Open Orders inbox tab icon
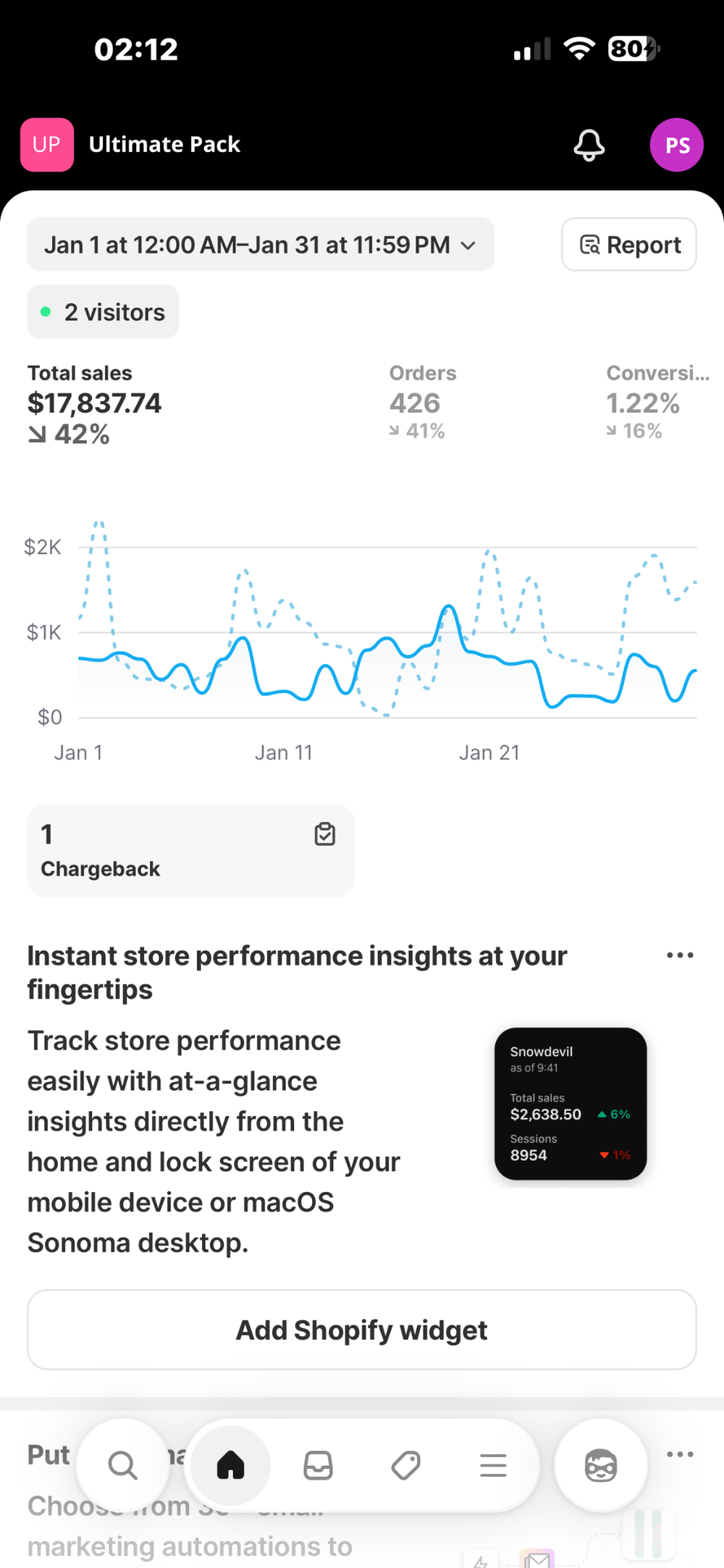 [318, 1465]
